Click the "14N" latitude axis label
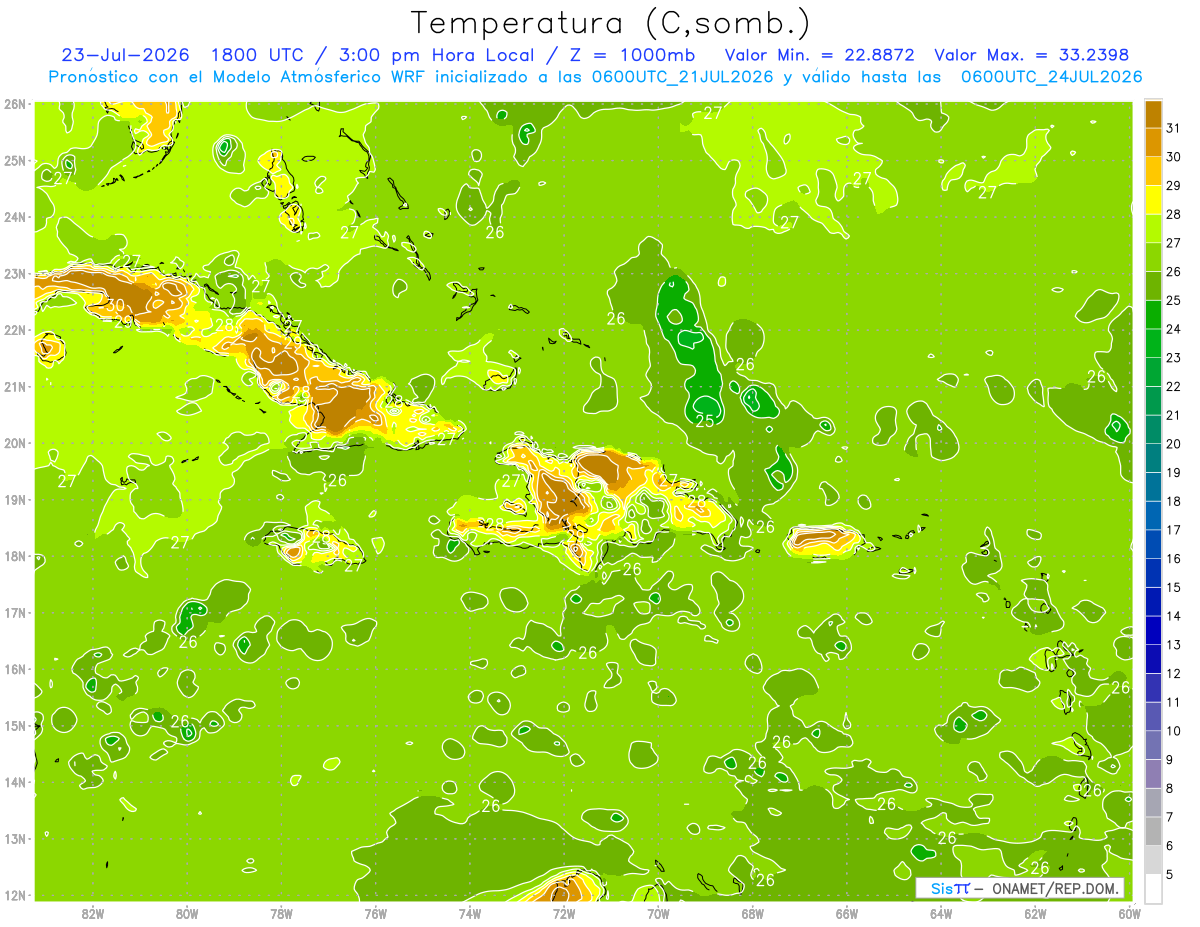Viewport: 1200px width, 927px height. (x=14, y=782)
